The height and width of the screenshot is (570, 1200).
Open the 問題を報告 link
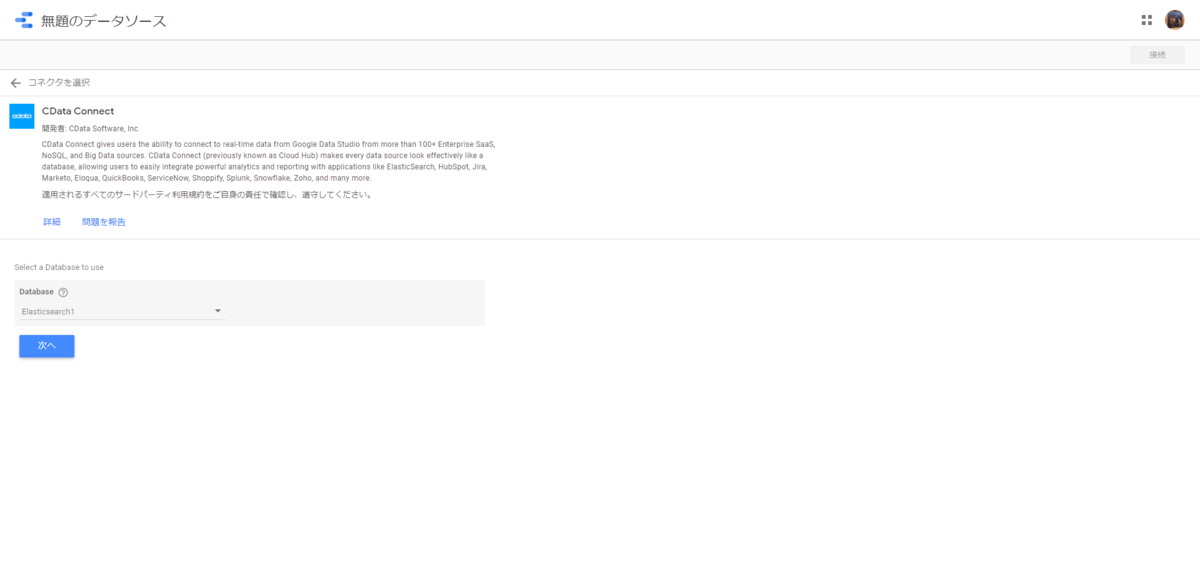(x=104, y=222)
